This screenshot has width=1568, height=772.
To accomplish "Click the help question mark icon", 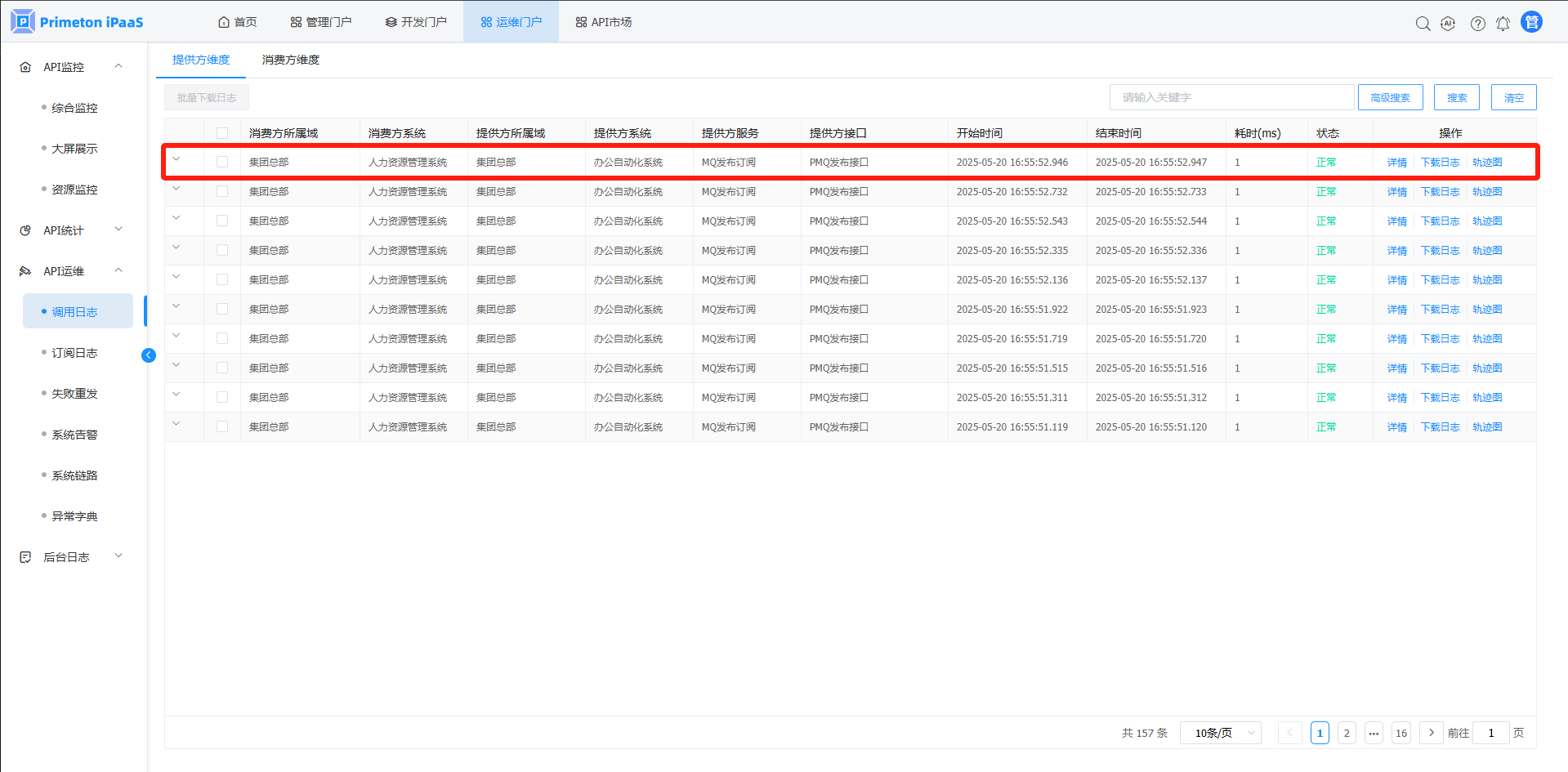I will coord(1477,24).
